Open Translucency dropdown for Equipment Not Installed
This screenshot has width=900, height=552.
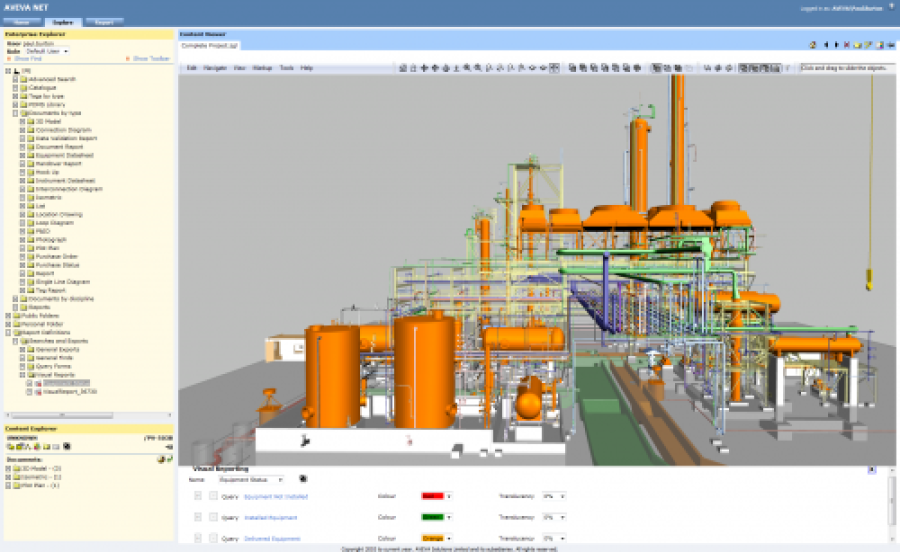coord(554,496)
